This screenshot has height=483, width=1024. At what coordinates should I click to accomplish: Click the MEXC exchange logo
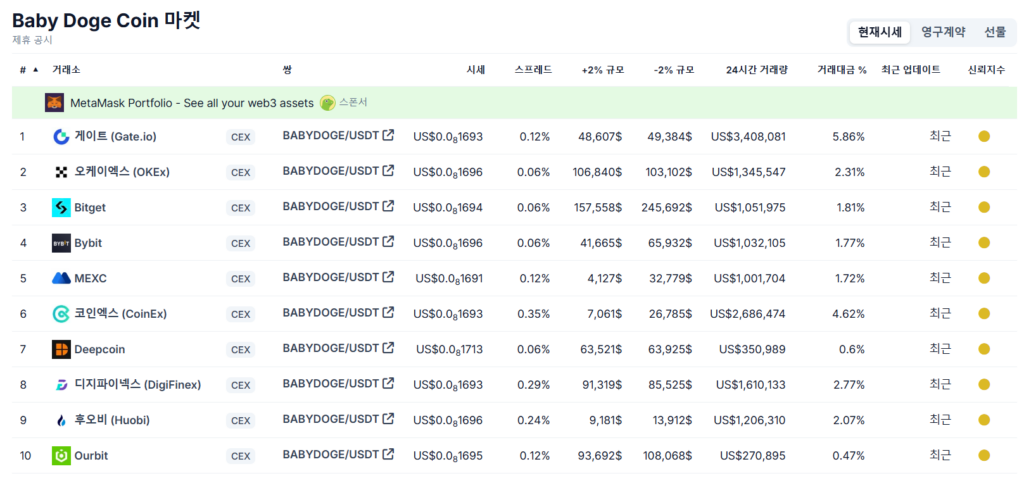61,279
